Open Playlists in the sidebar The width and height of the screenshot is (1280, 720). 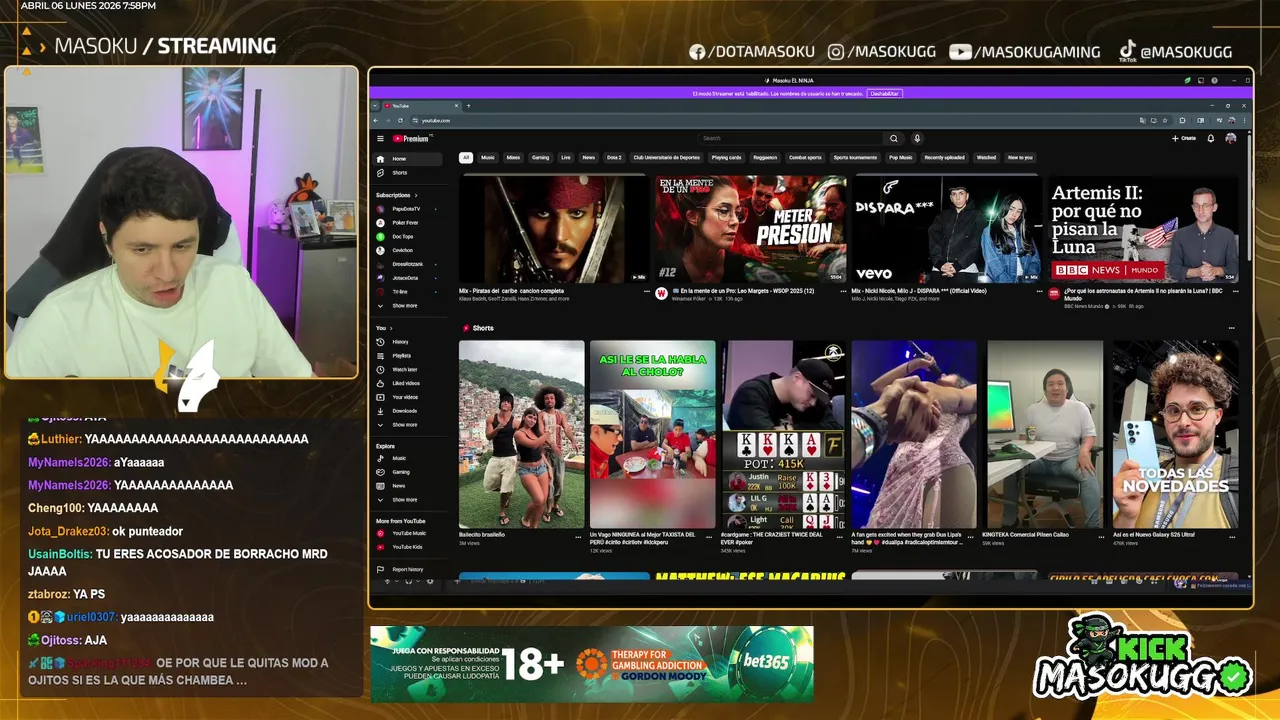click(x=408, y=356)
